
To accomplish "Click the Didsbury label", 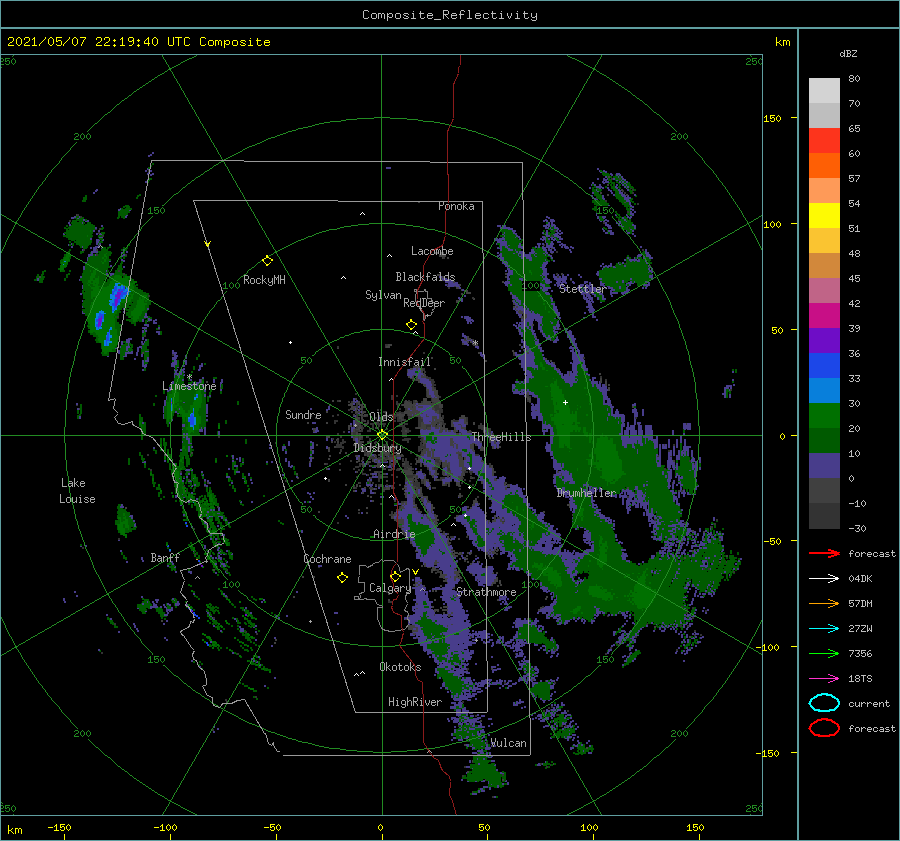I will [377, 448].
